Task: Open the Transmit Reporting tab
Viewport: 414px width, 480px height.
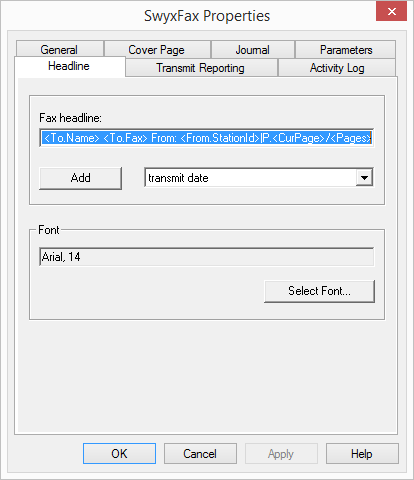Action: pos(201,68)
